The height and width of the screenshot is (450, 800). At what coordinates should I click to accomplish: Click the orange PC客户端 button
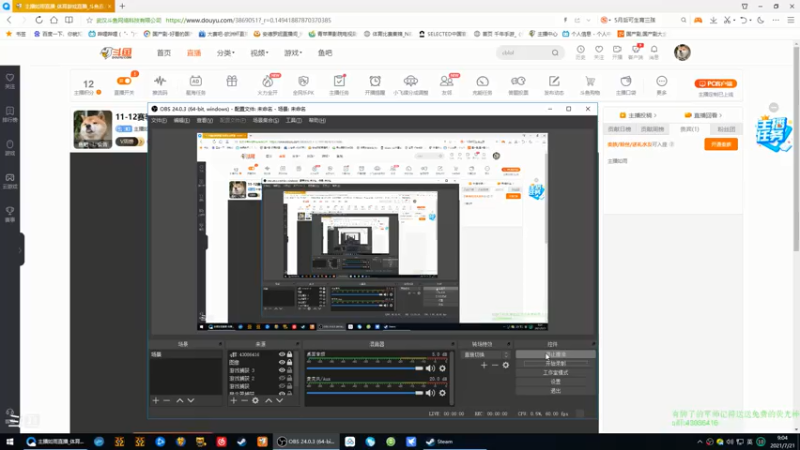click(715, 84)
